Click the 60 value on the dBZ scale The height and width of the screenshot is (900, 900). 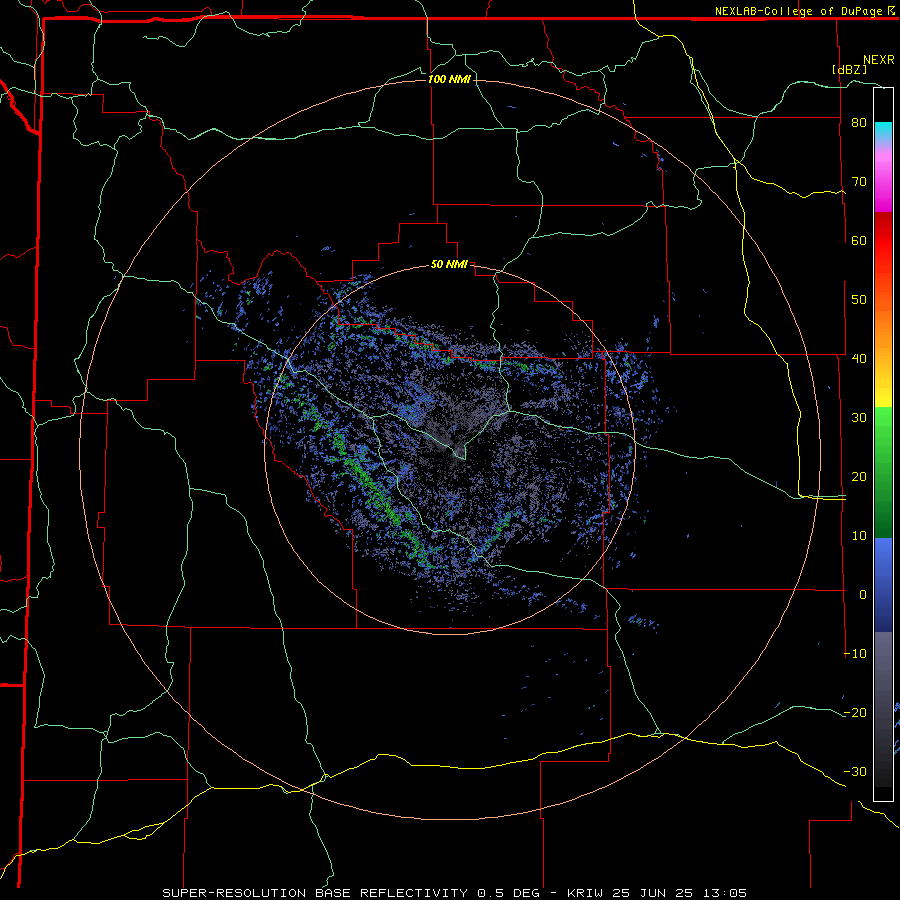point(859,240)
